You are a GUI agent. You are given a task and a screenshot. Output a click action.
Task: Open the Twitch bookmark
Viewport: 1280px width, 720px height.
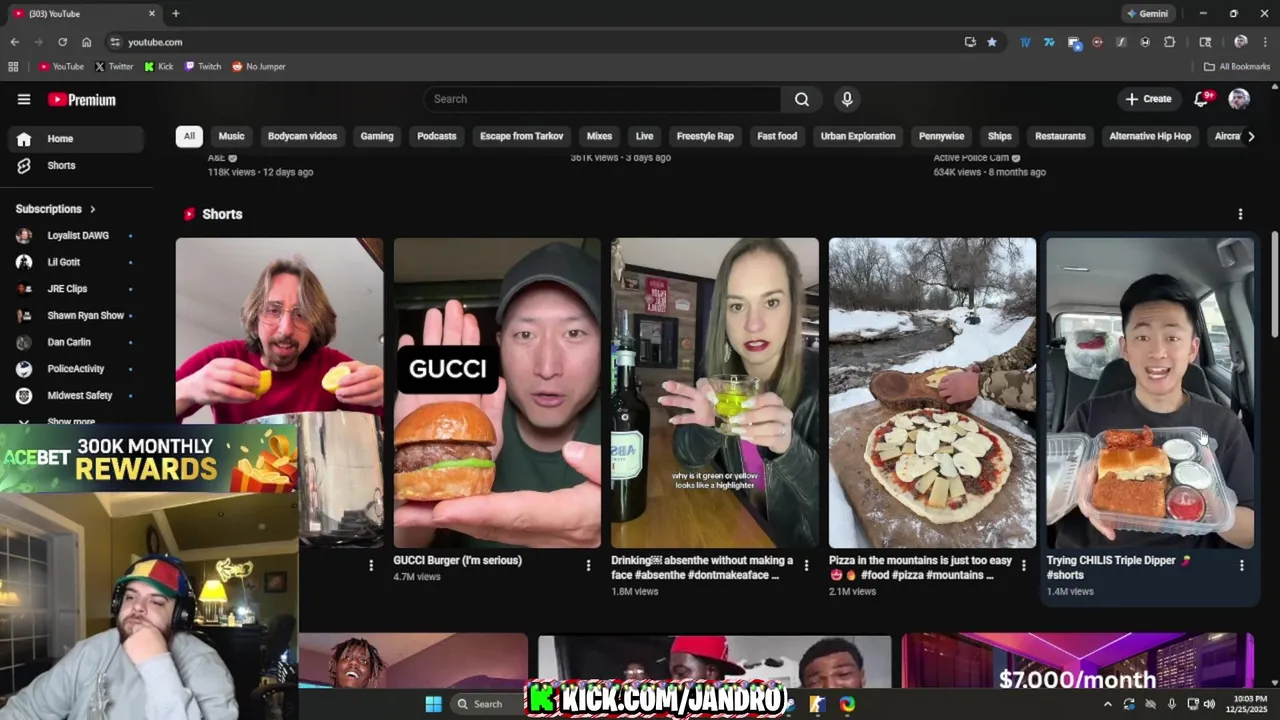click(203, 67)
